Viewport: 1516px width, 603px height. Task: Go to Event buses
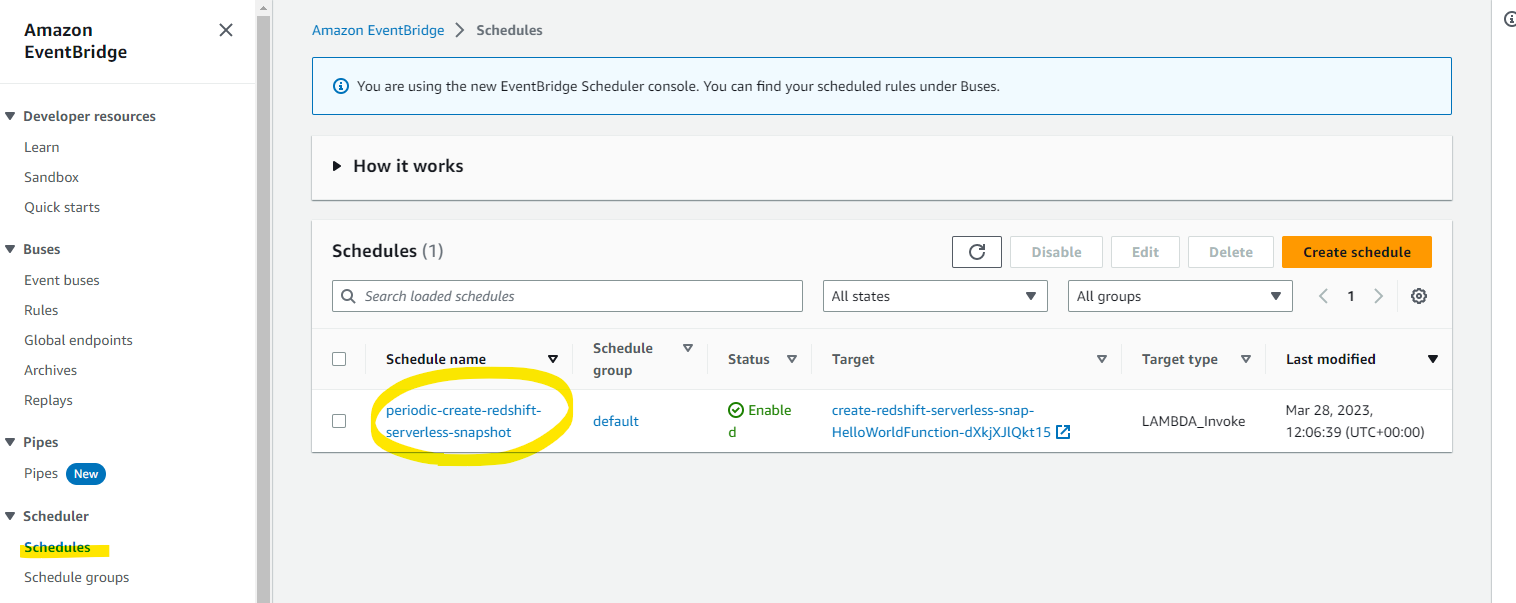62,280
